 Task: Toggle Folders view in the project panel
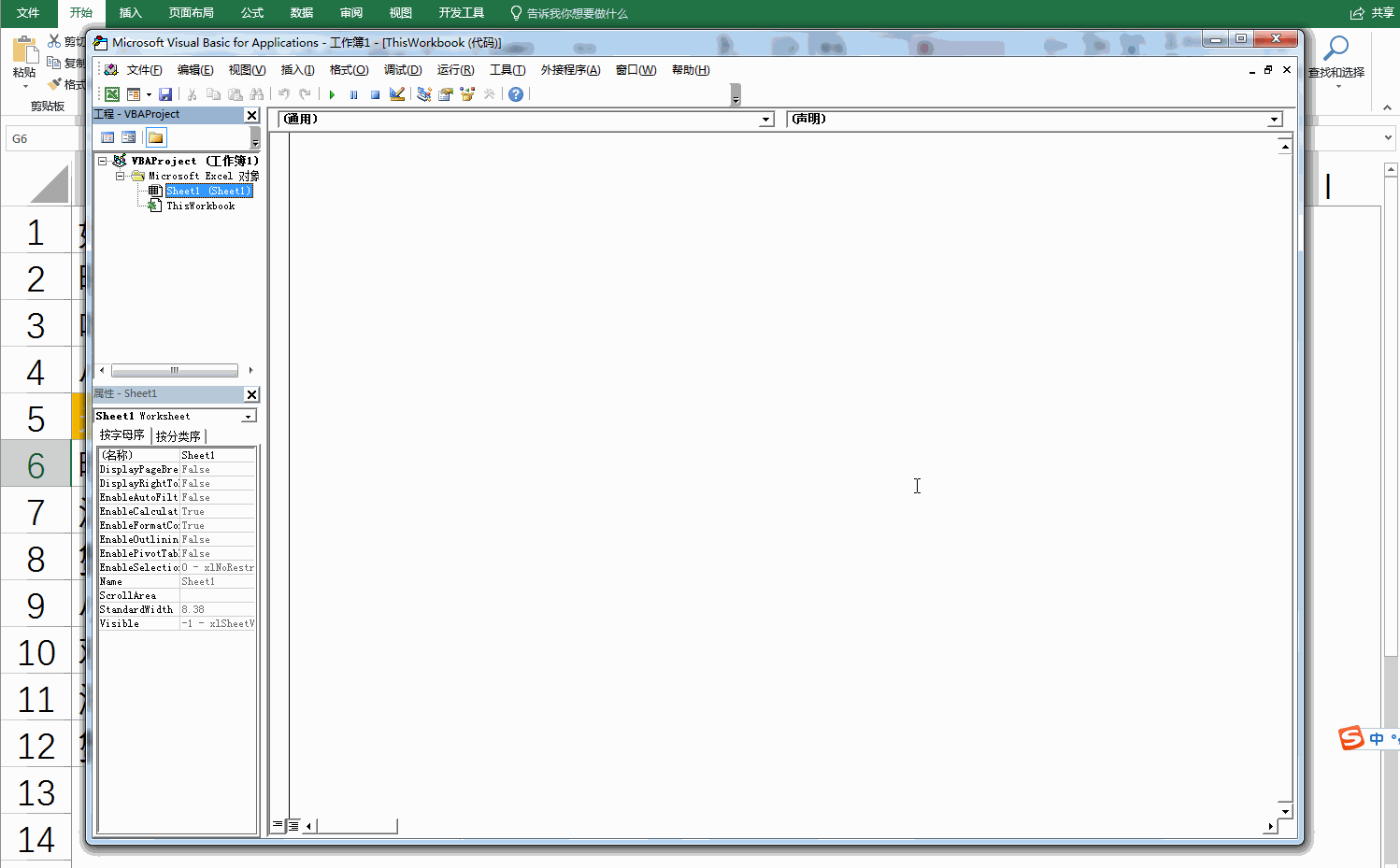click(156, 138)
